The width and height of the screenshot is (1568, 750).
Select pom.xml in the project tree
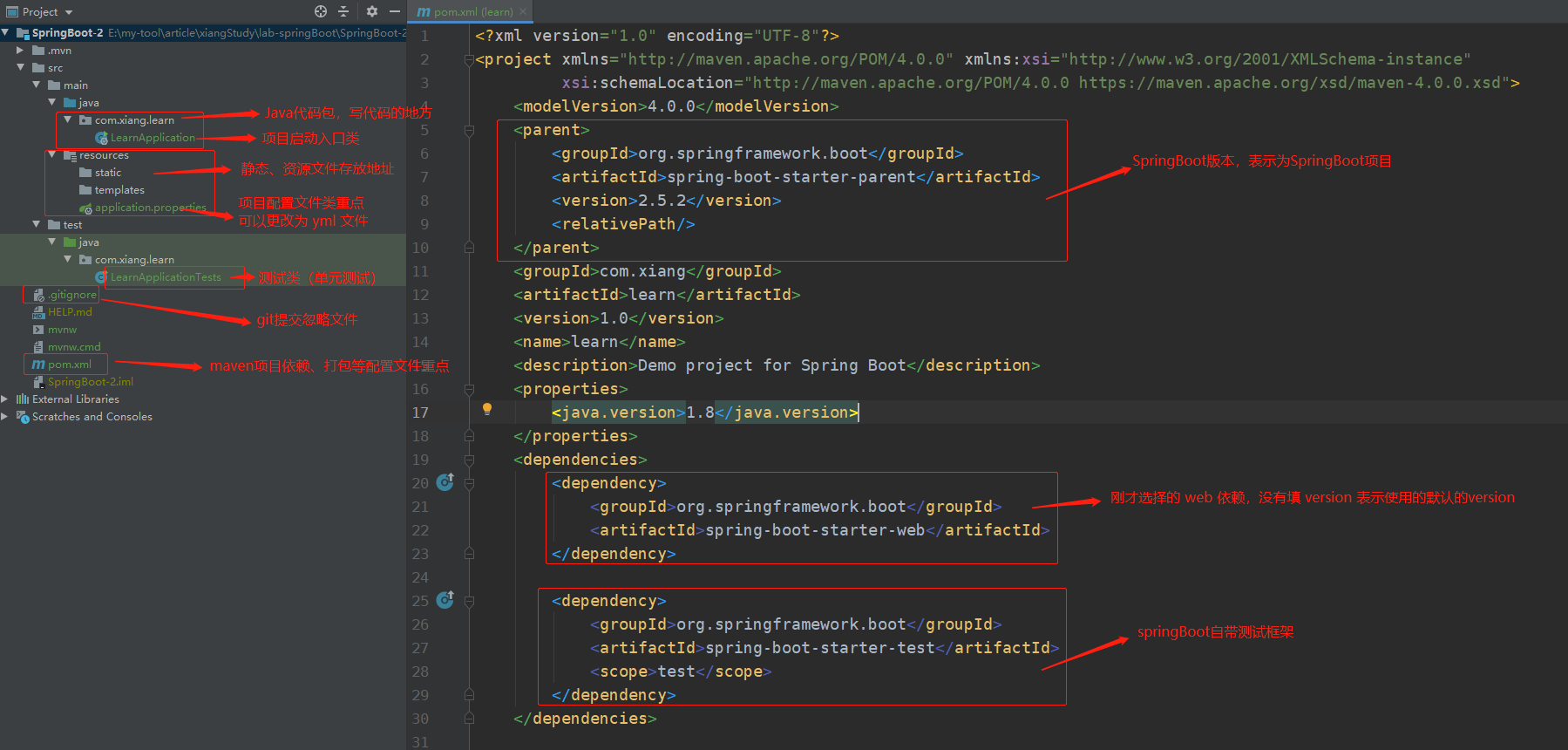coord(70,365)
